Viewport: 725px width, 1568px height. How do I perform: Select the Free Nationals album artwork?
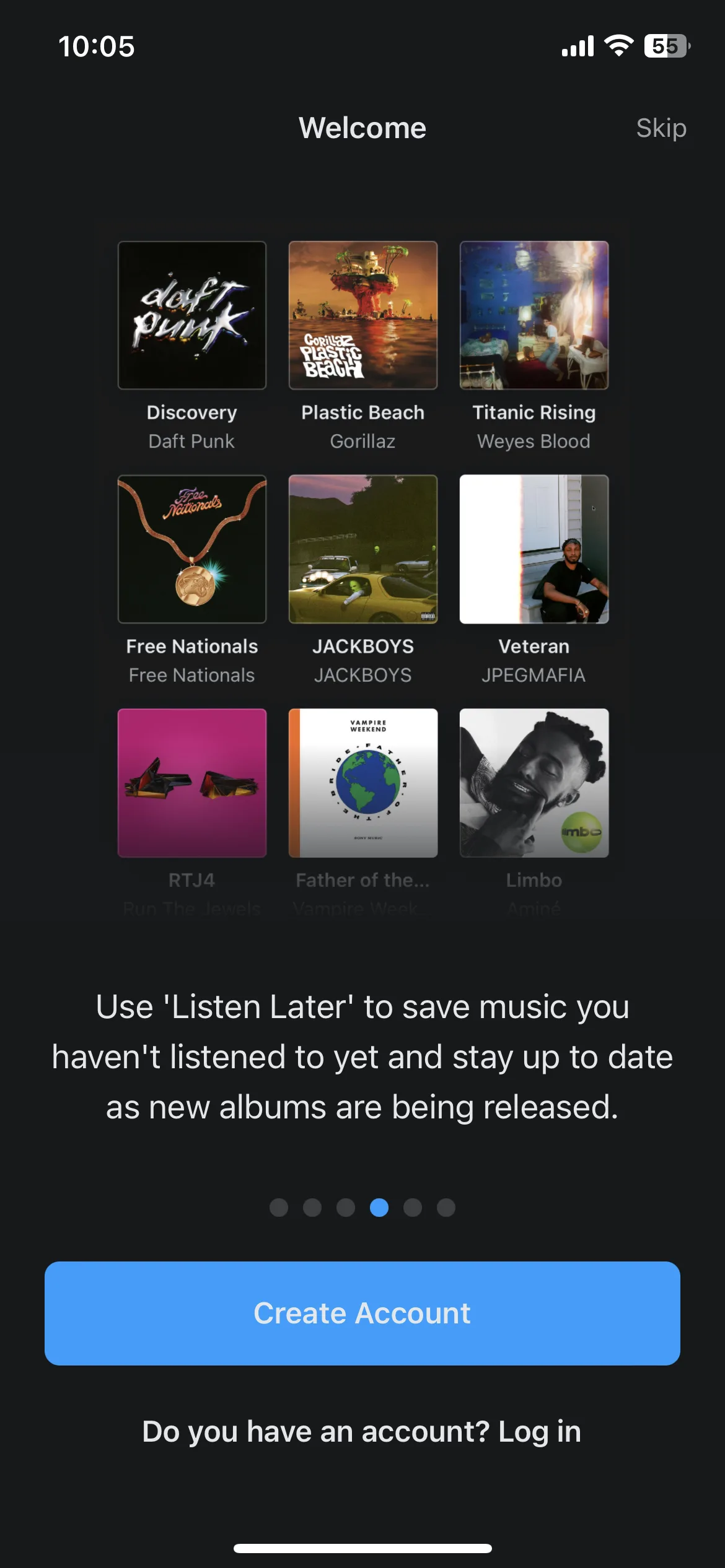[192, 549]
